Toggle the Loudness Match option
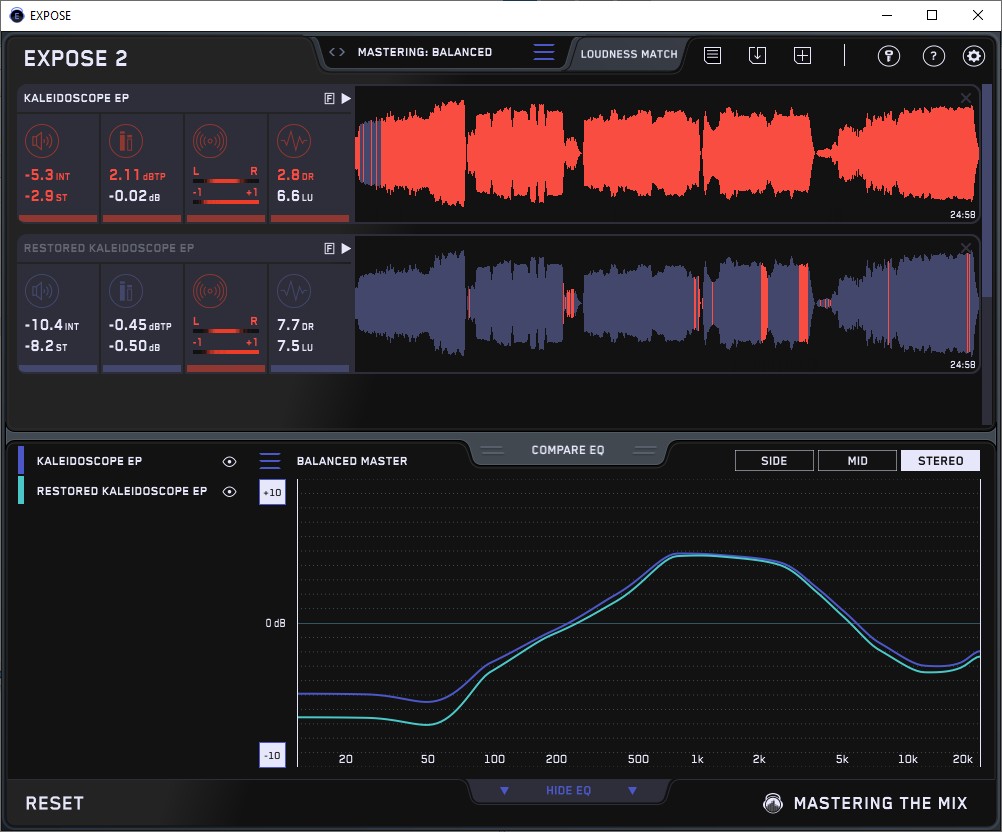Screen dimensions: 1002x832 click(629, 54)
